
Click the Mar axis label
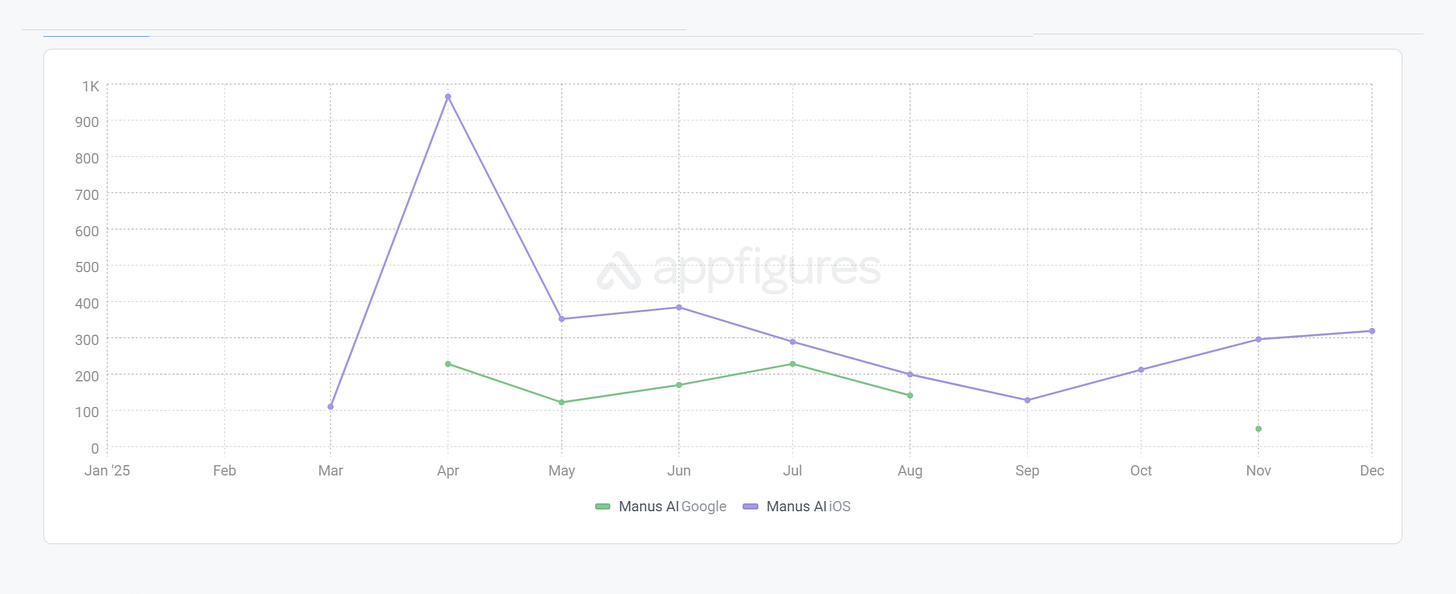pyautogui.click(x=331, y=471)
